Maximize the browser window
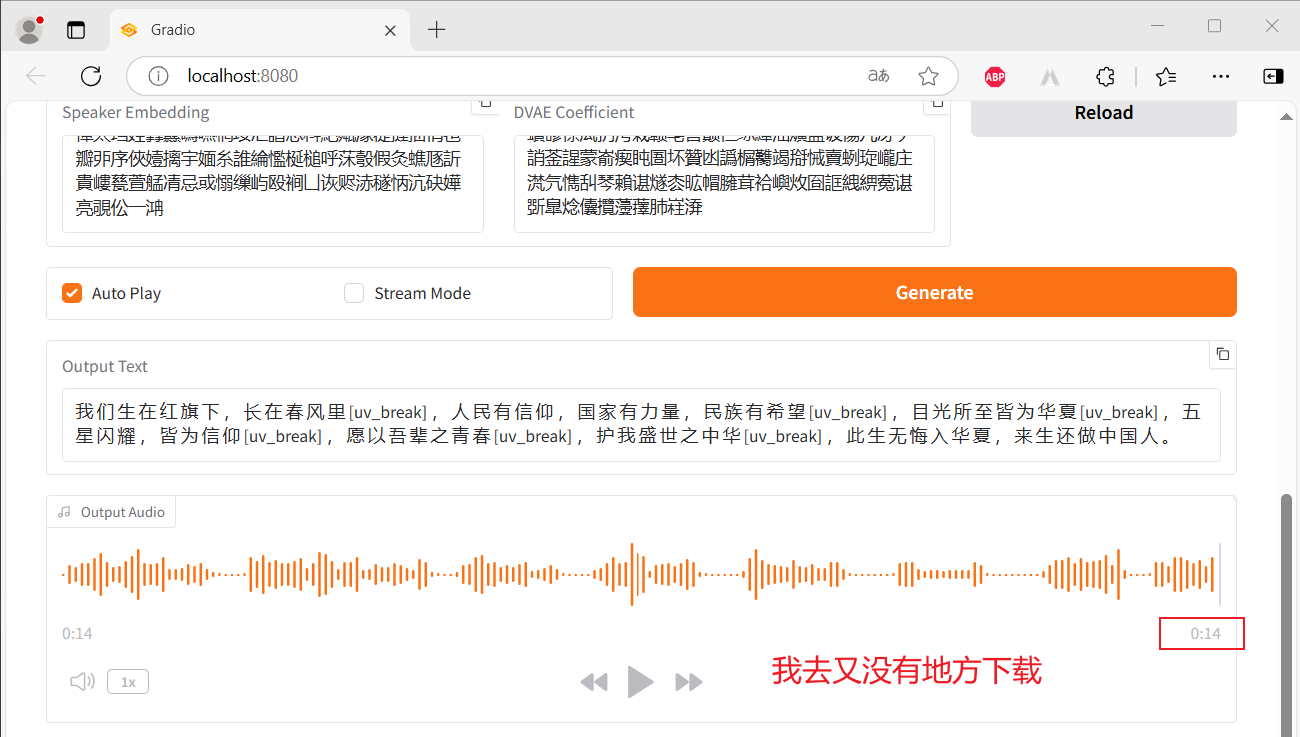 pos(1214,26)
